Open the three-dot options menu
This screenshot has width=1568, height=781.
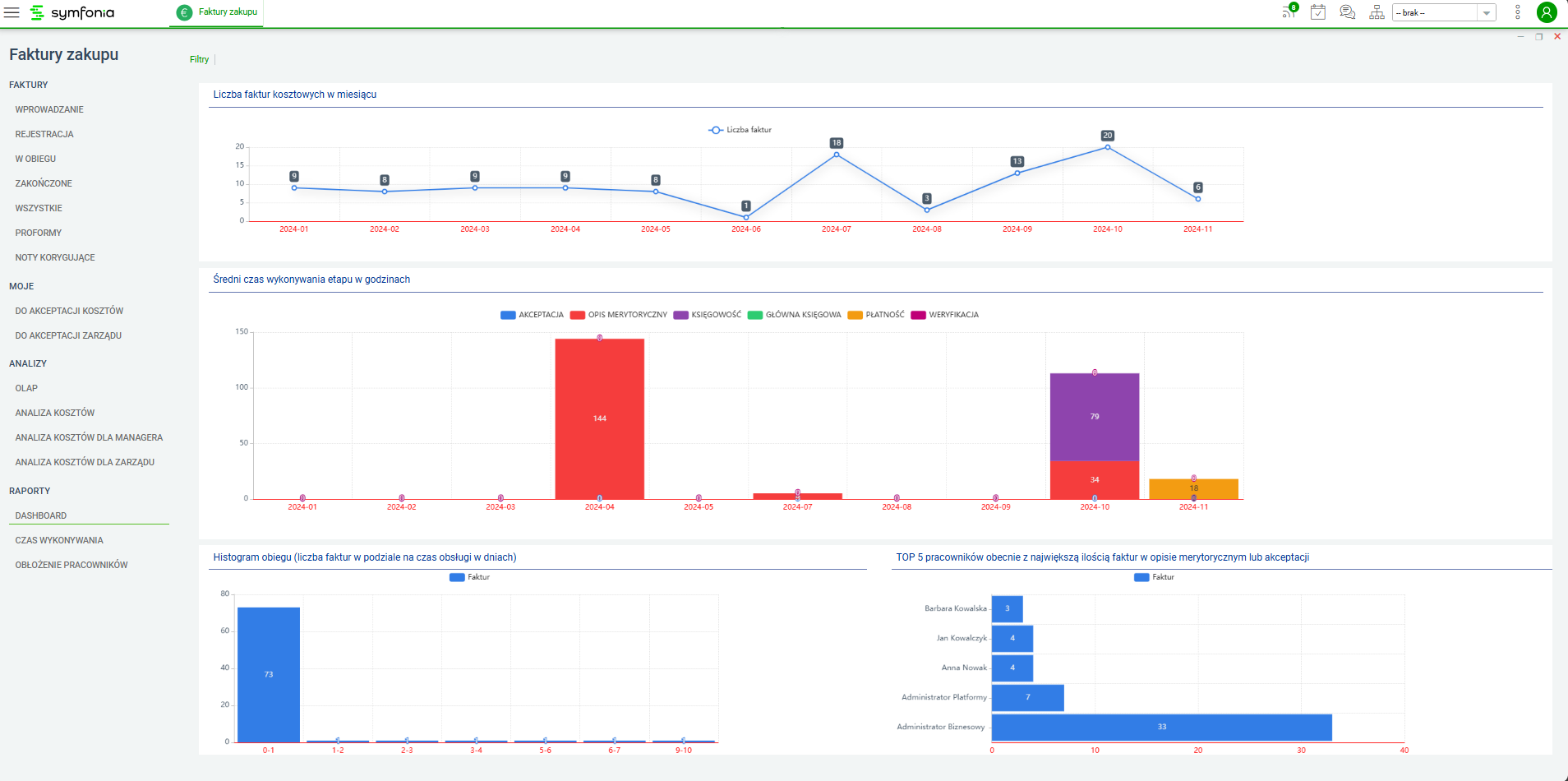pyautogui.click(x=1518, y=12)
